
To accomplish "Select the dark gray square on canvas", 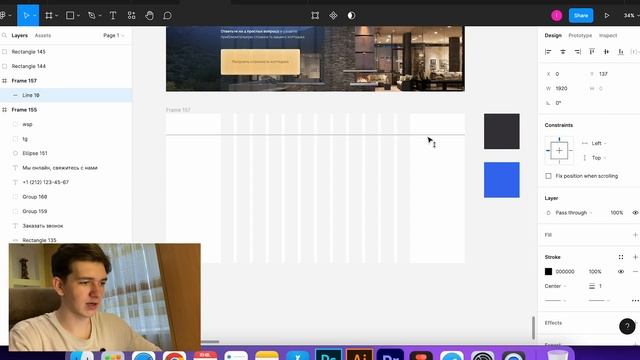I will point(502,131).
